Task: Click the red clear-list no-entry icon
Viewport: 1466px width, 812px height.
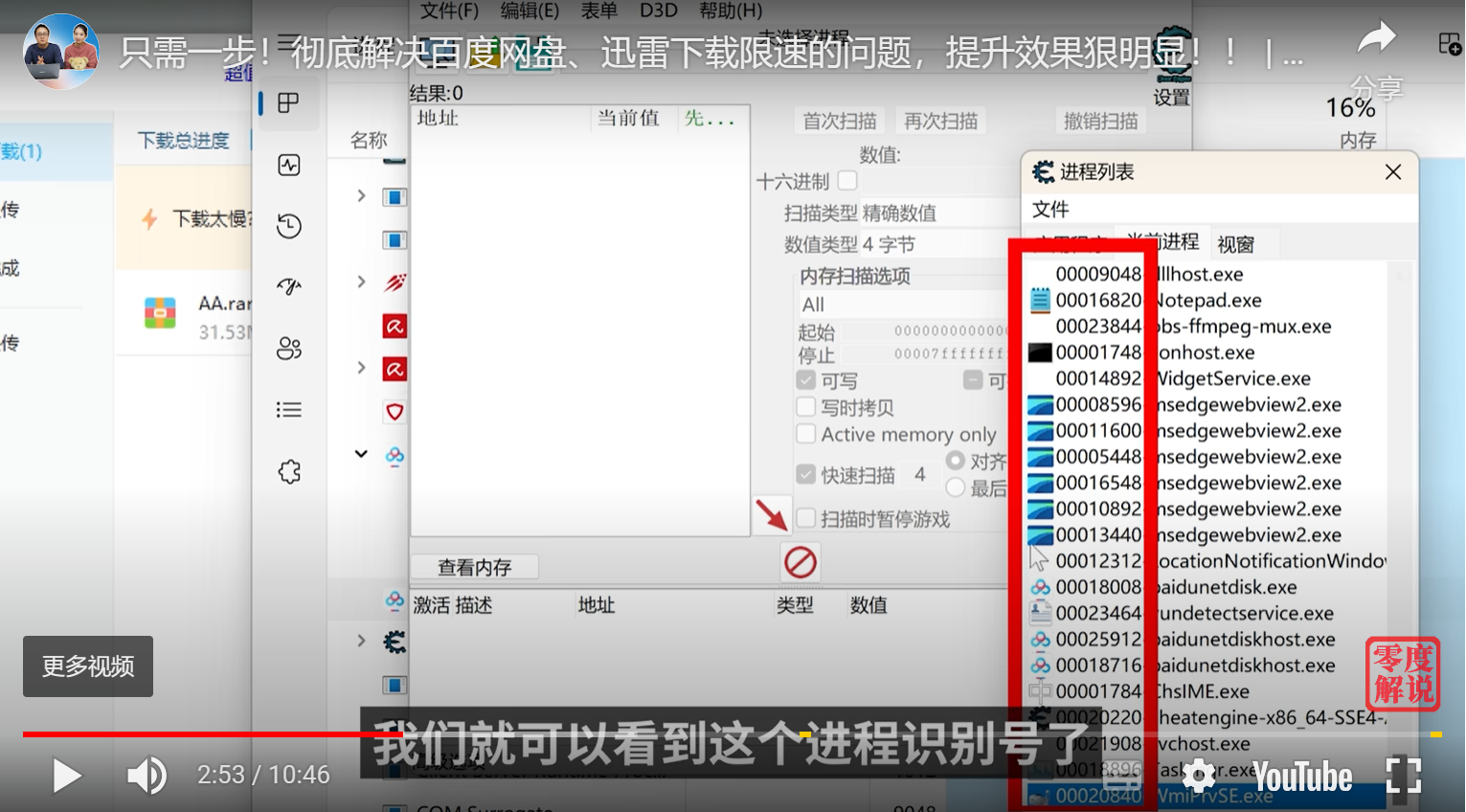Action: (x=801, y=562)
